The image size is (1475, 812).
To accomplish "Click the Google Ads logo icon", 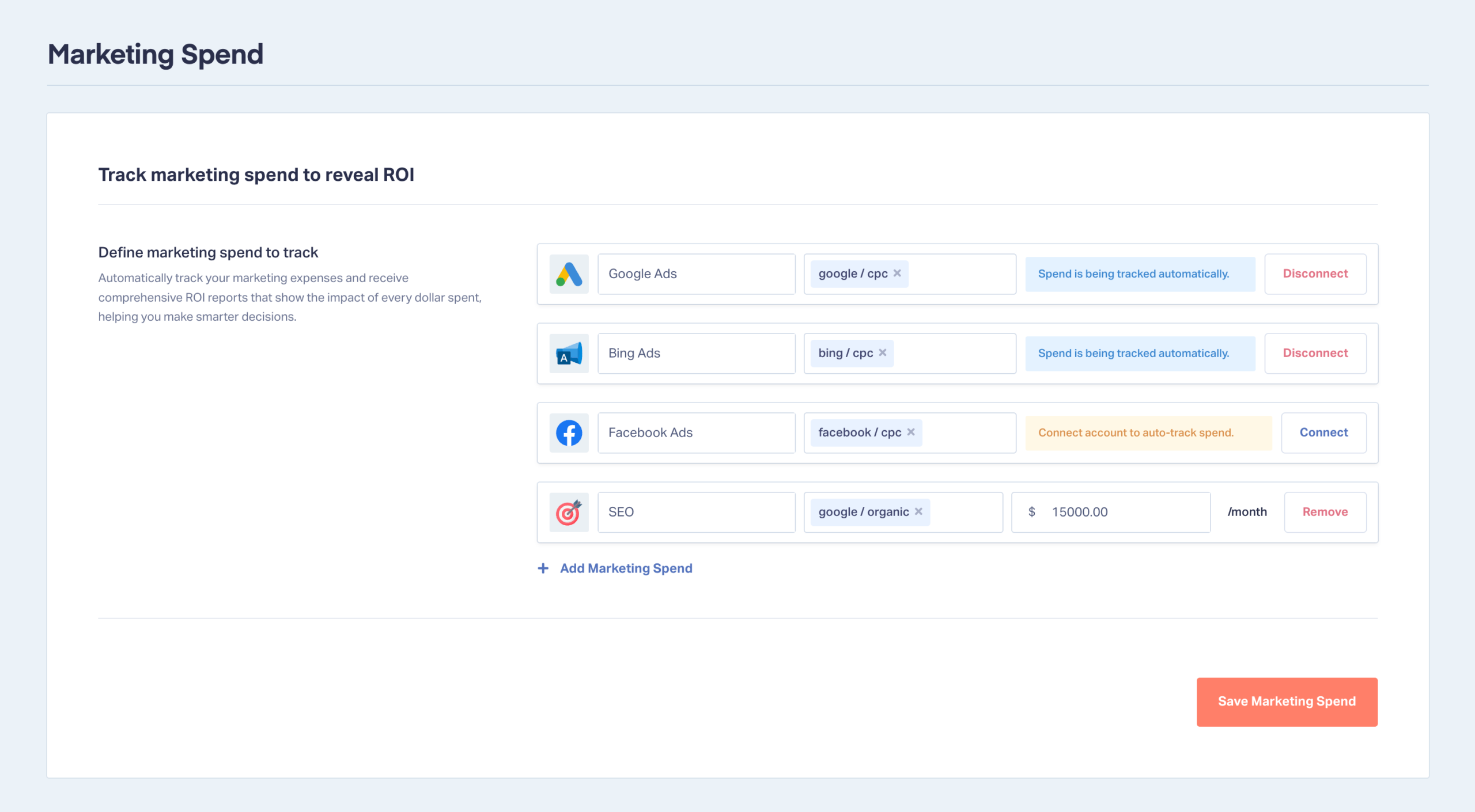I will [x=569, y=274].
